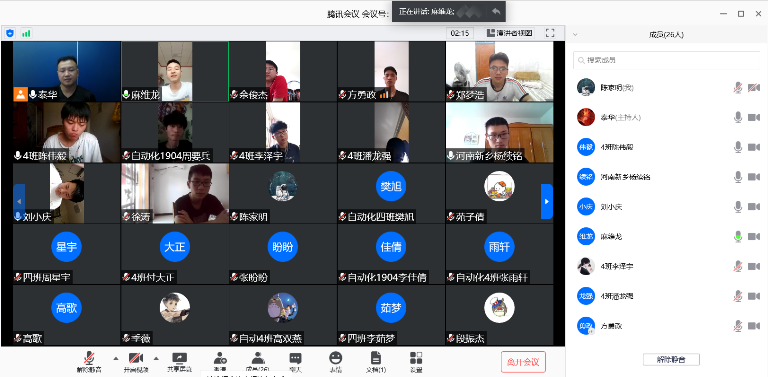Go to next page of video grid

point(547,201)
